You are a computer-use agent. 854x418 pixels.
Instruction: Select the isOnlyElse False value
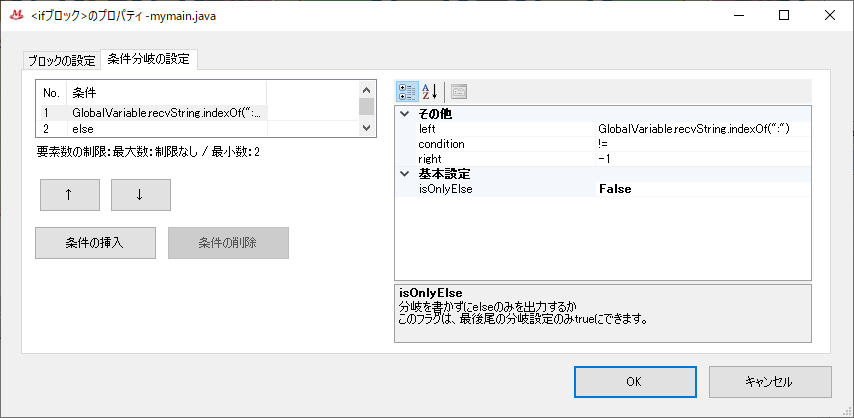click(702, 189)
